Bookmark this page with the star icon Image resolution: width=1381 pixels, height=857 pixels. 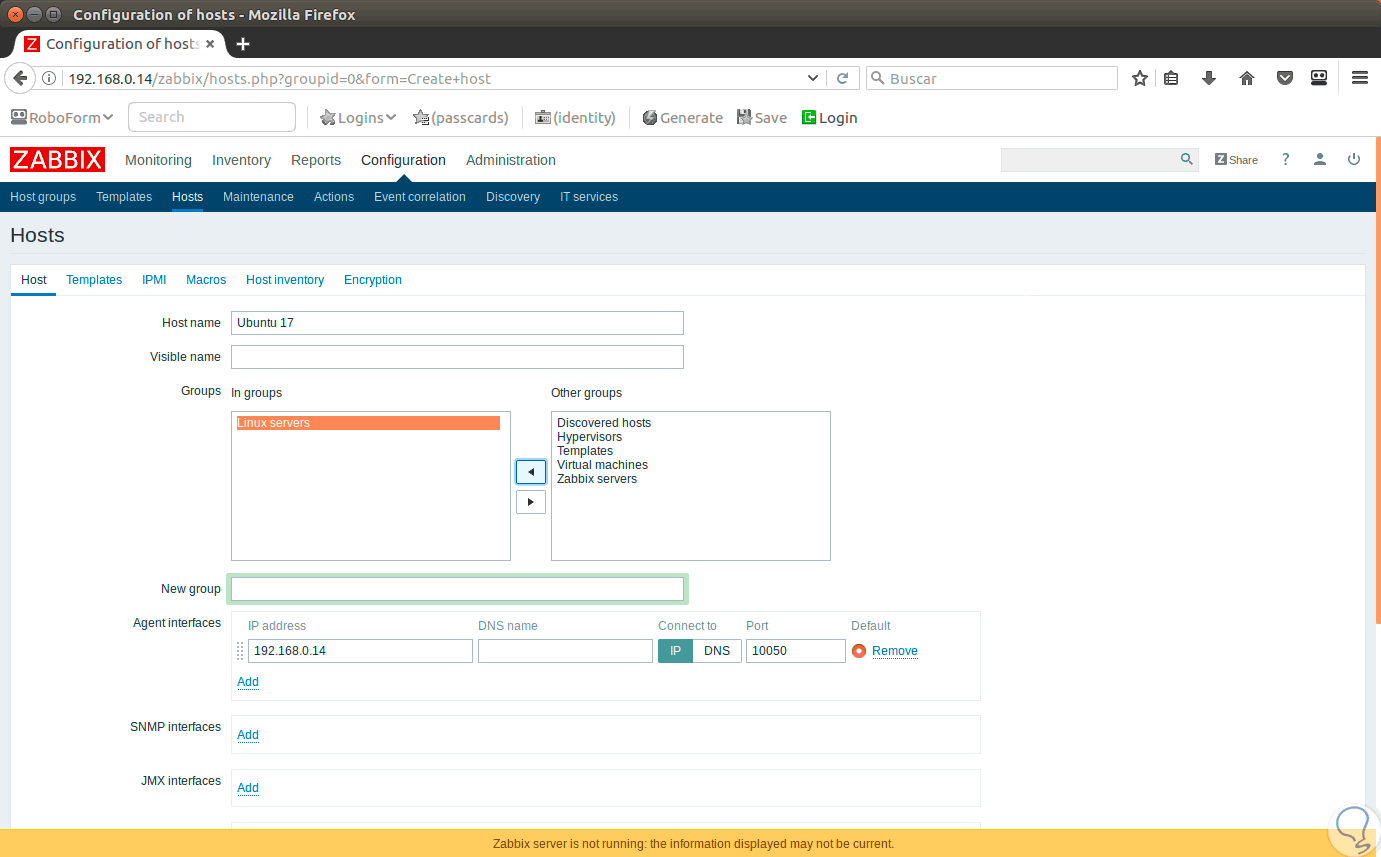pos(1139,78)
